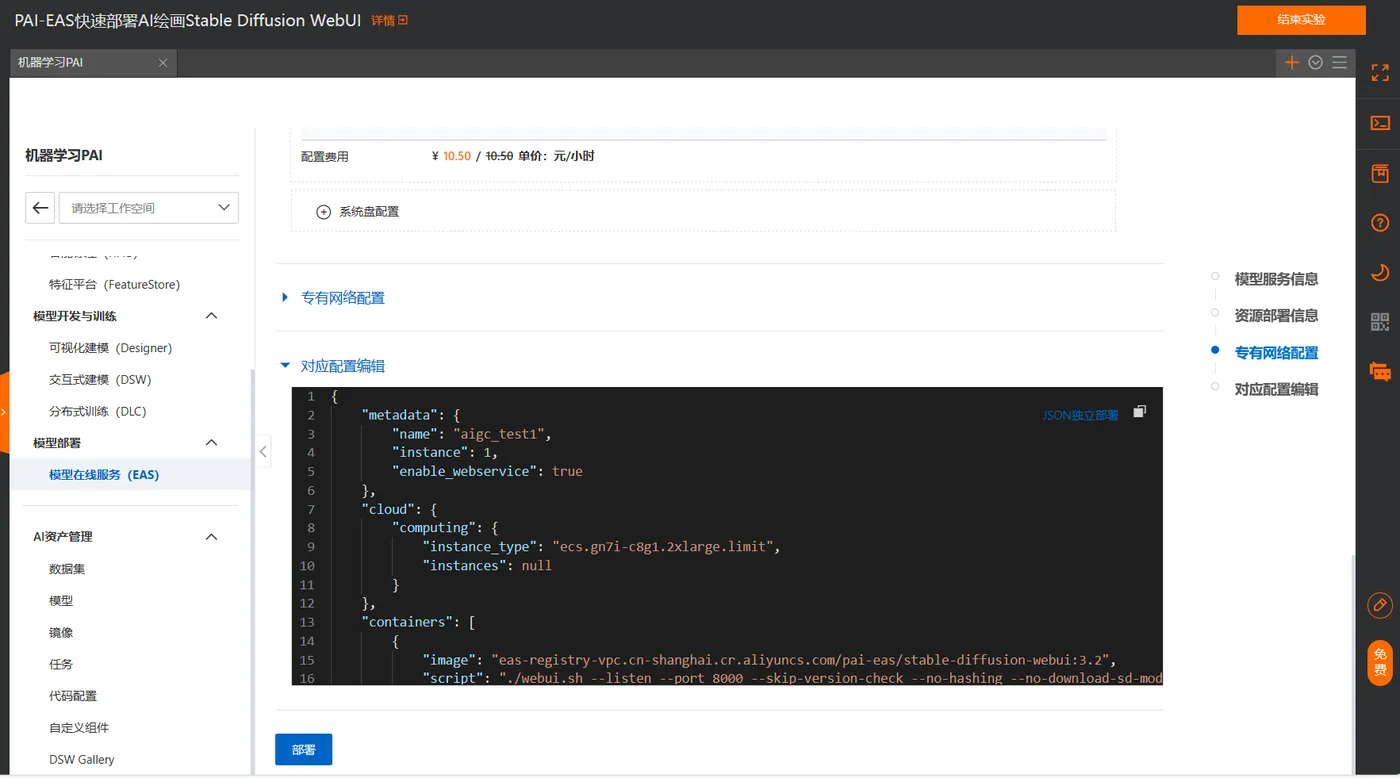Open DSW Gallery menu item

82,760
